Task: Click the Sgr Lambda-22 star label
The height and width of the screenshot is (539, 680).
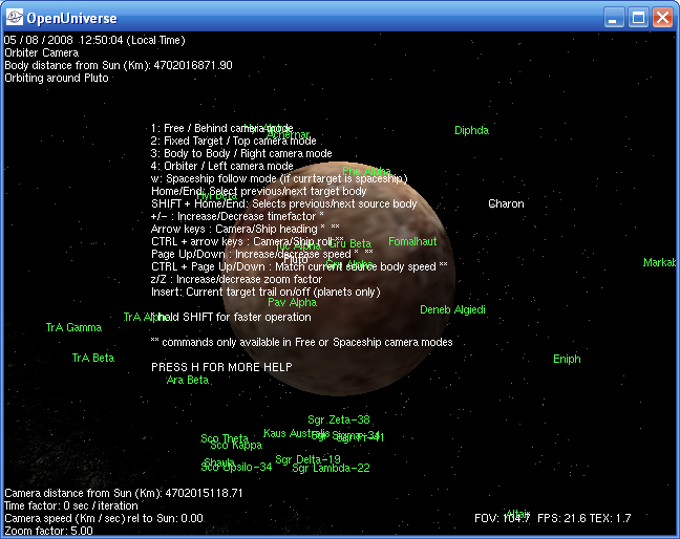Action: (x=331, y=468)
